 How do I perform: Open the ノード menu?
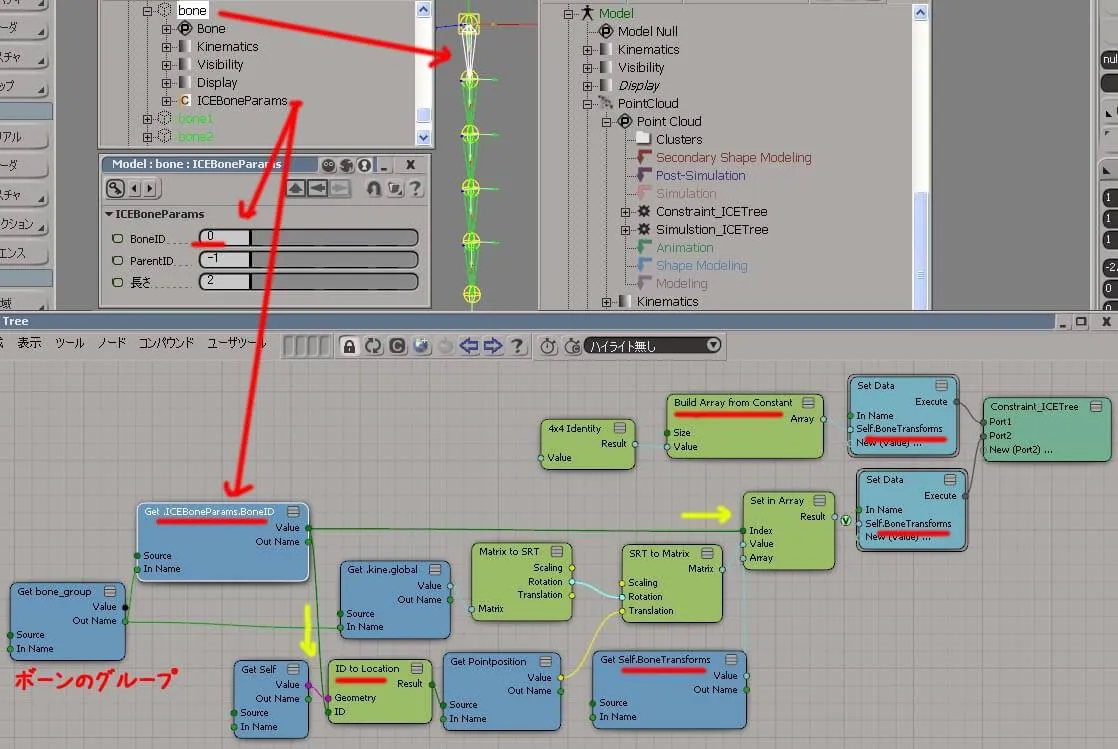pos(112,343)
